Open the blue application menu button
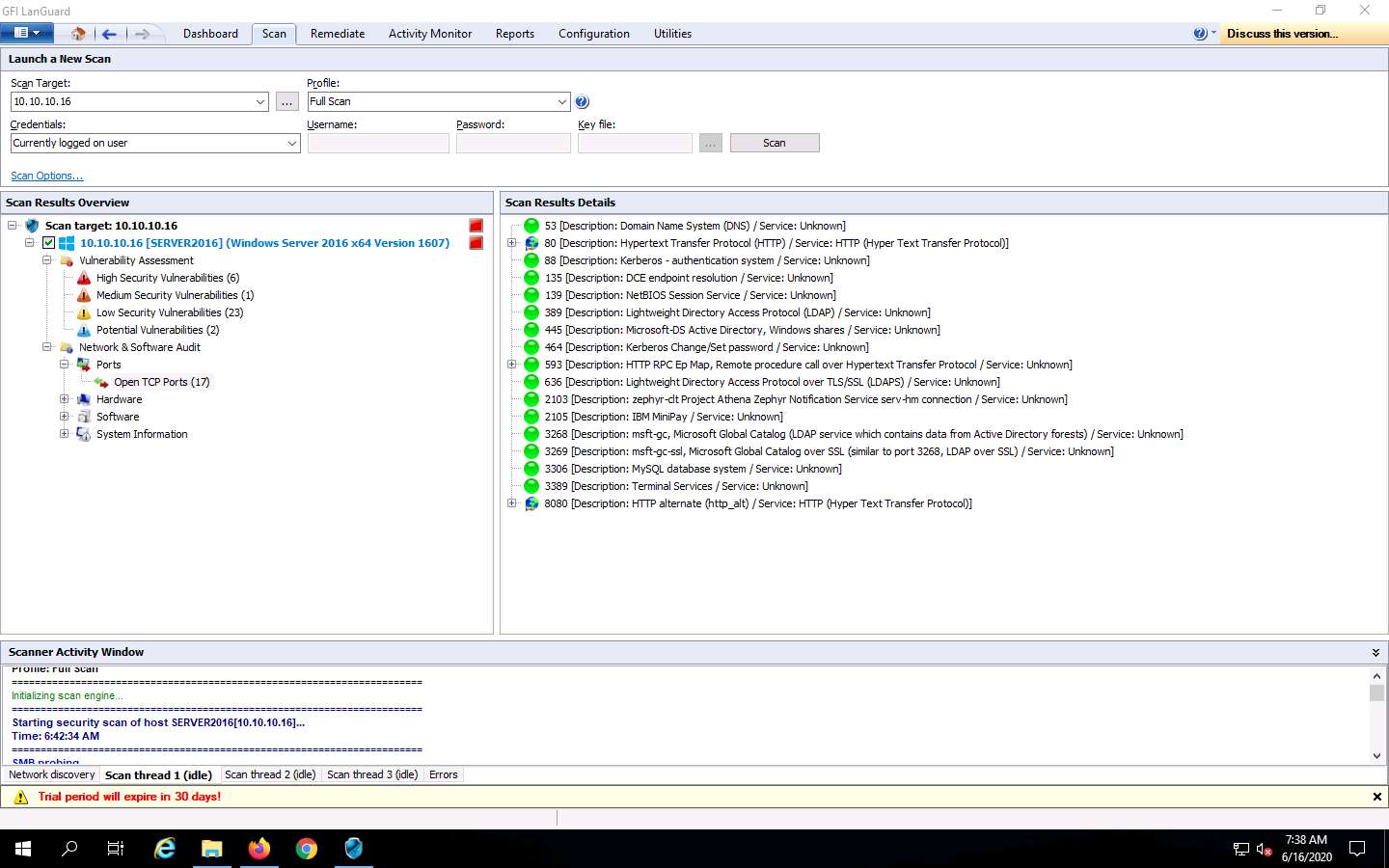 [26, 33]
